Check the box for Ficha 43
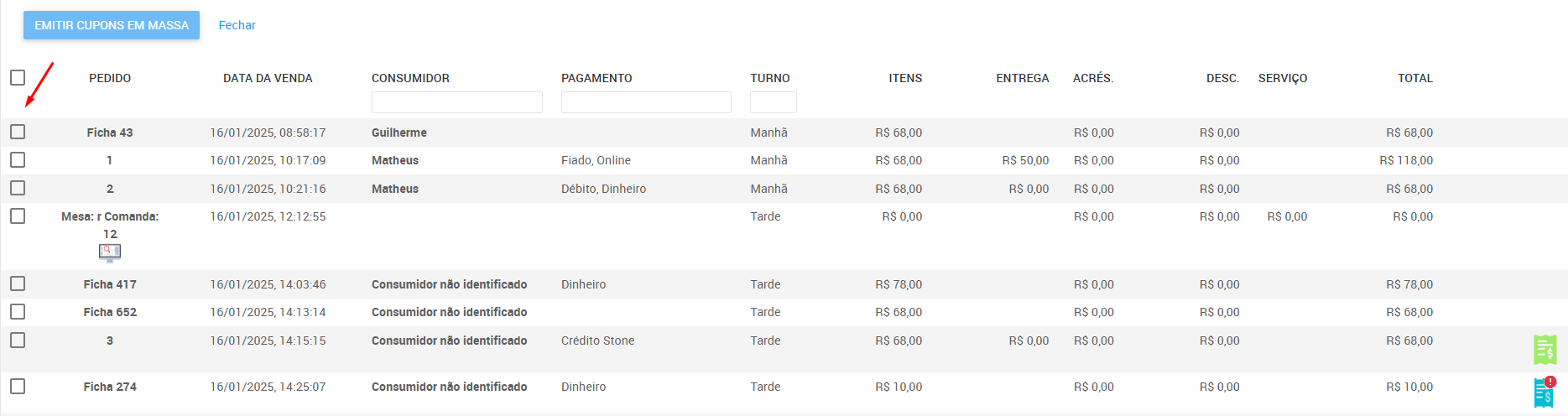 [18, 132]
